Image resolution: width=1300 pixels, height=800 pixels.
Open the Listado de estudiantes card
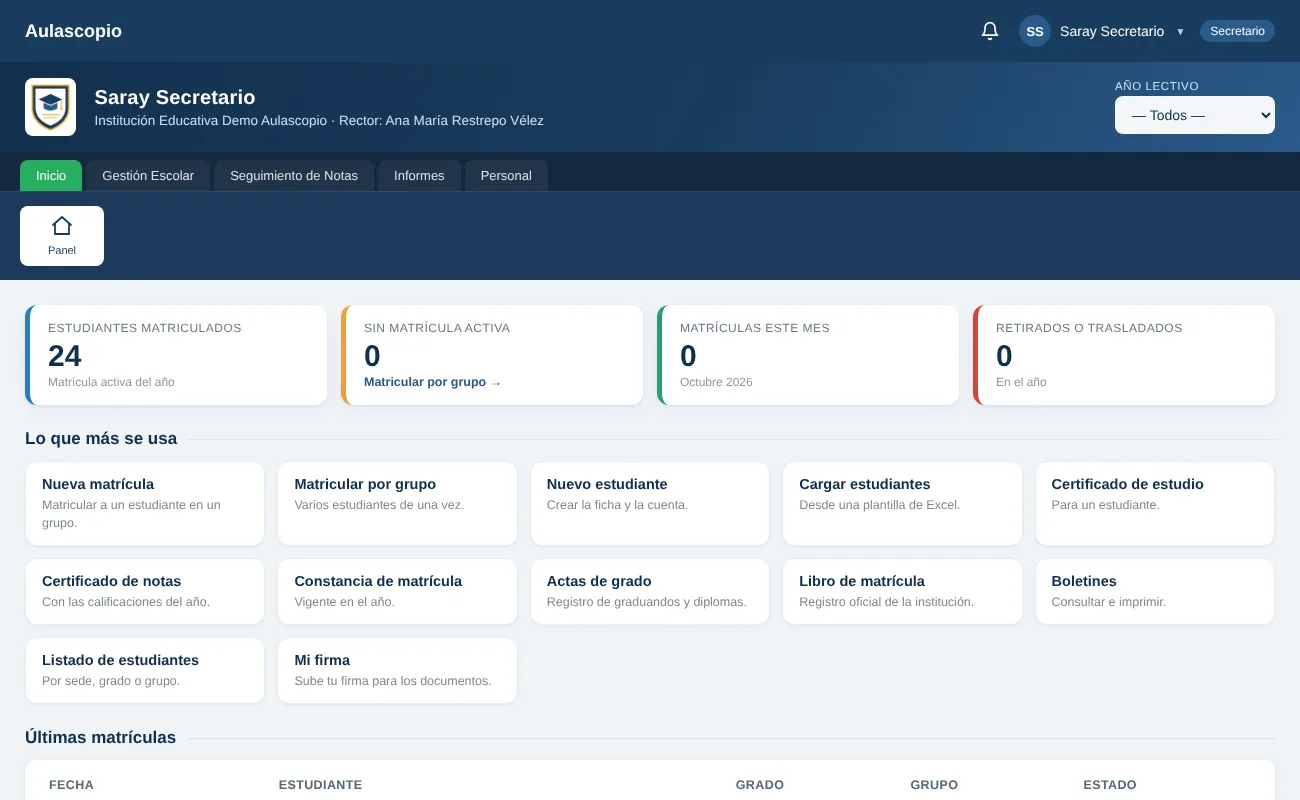(x=145, y=670)
